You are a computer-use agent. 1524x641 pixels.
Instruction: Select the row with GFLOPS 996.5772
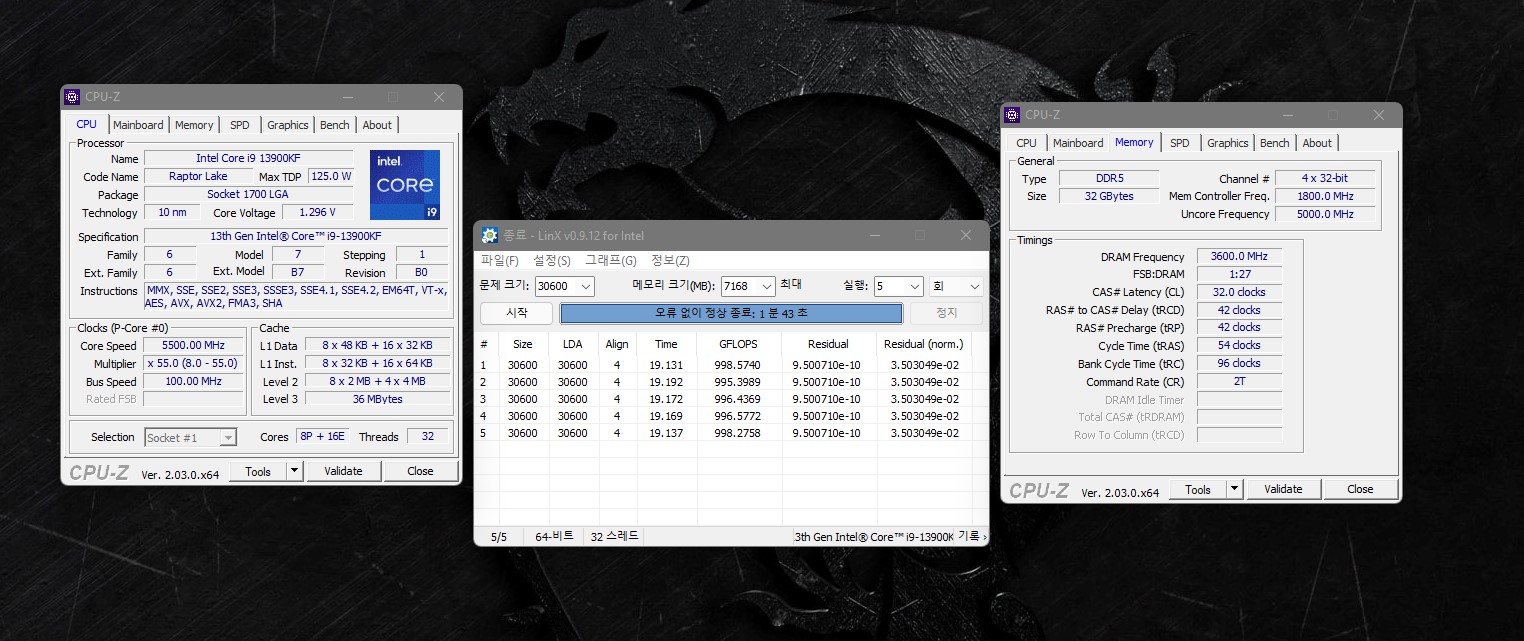coord(730,416)
